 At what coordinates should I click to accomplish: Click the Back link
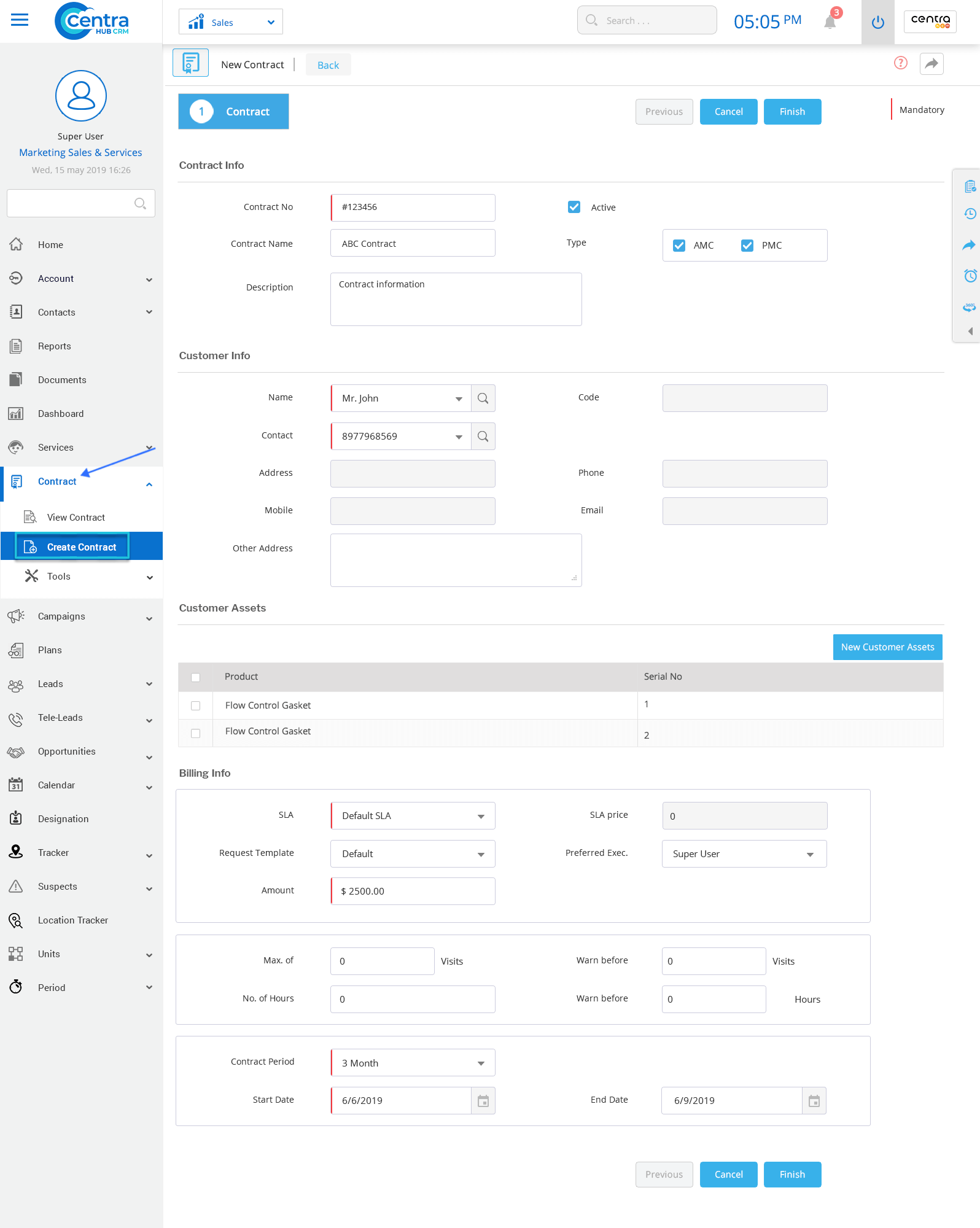tap(328, 65)
